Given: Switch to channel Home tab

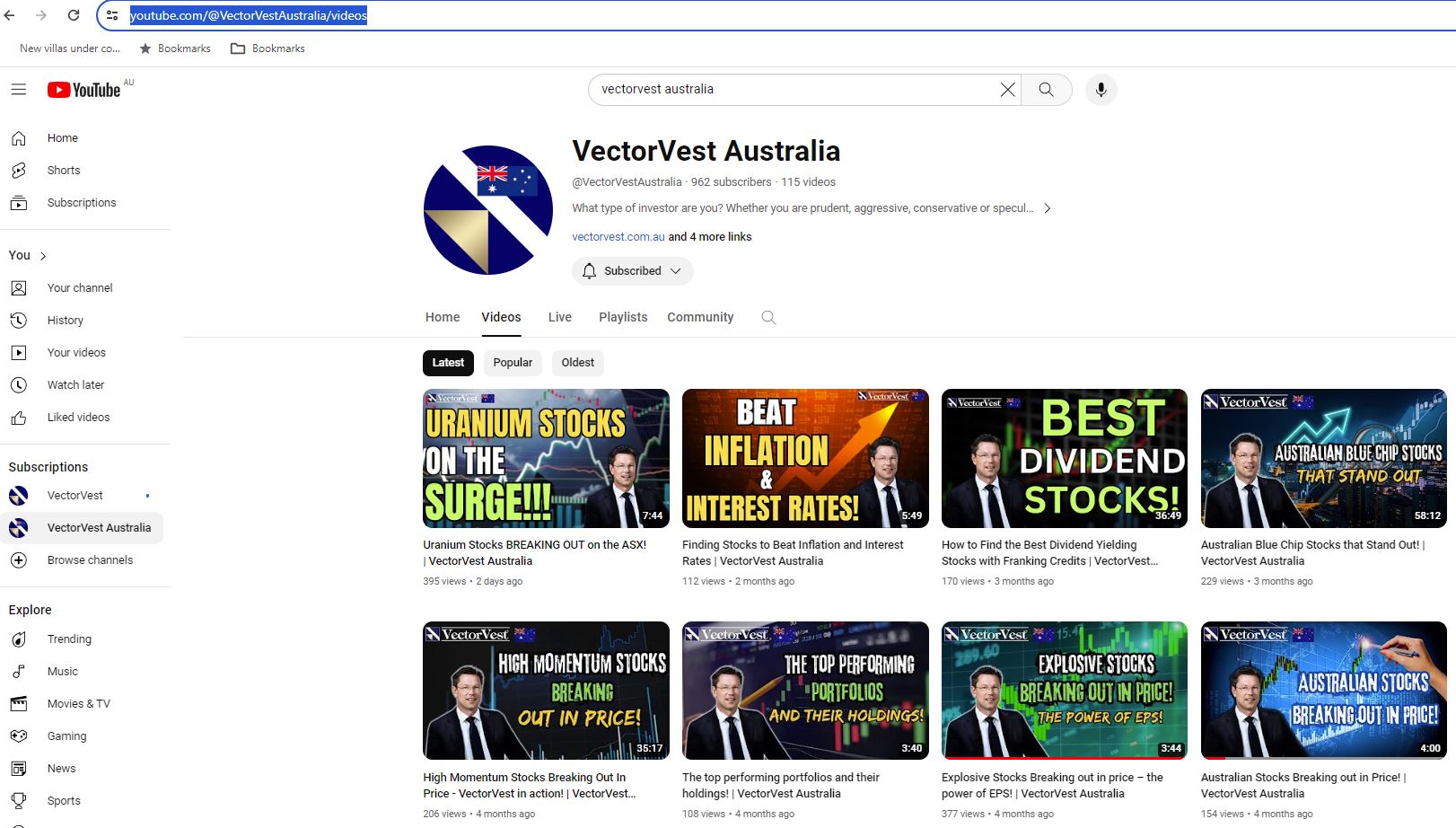Looking at the screenshot, I should 443,317.
